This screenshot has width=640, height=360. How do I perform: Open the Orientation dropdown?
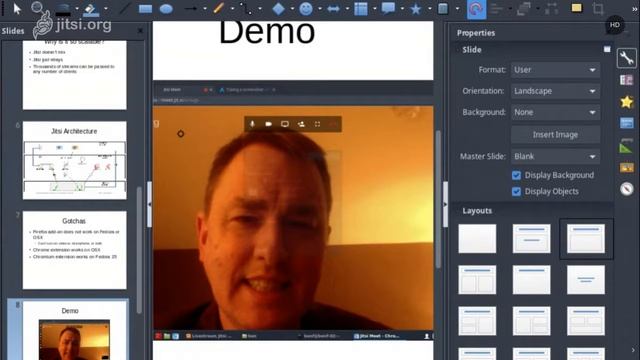pos(555,91)
